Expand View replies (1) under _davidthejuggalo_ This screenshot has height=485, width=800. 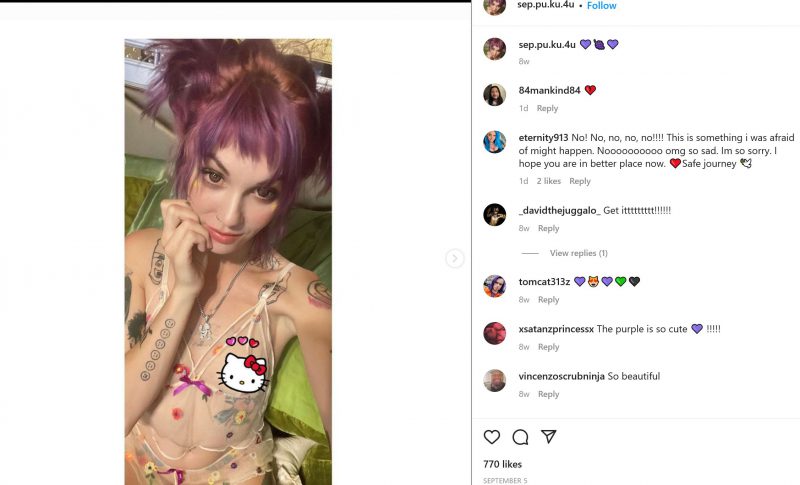coord(579,253)
